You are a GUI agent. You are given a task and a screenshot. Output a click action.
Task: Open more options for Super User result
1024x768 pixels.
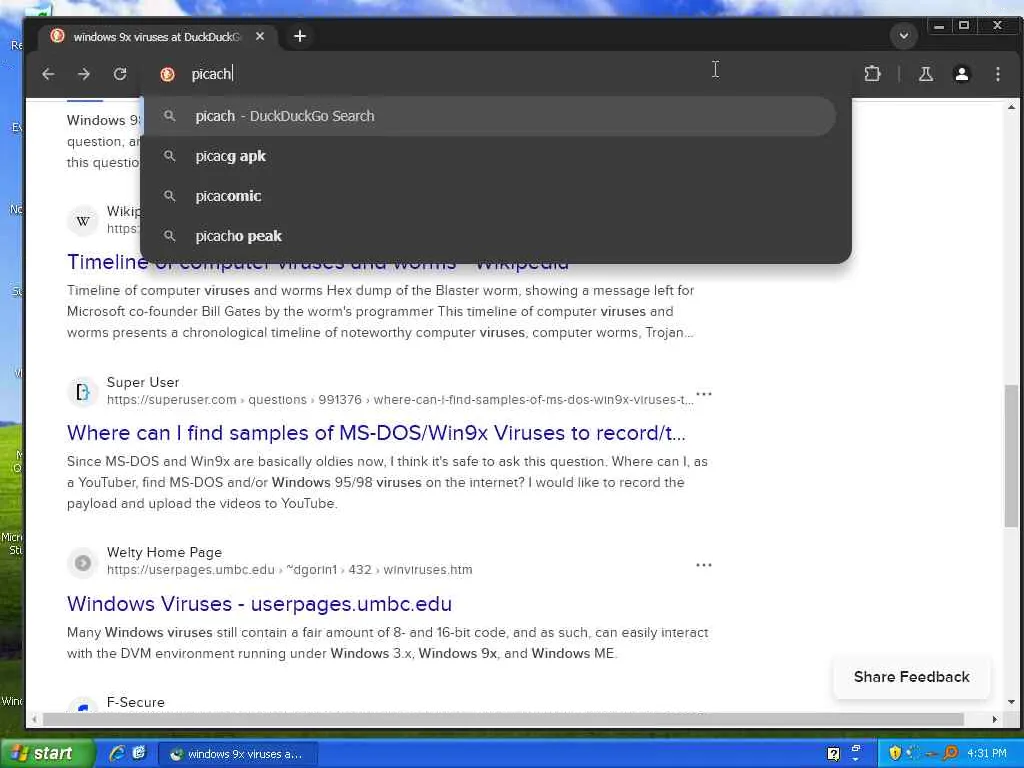pyautogui.click(x=703, y=394)
